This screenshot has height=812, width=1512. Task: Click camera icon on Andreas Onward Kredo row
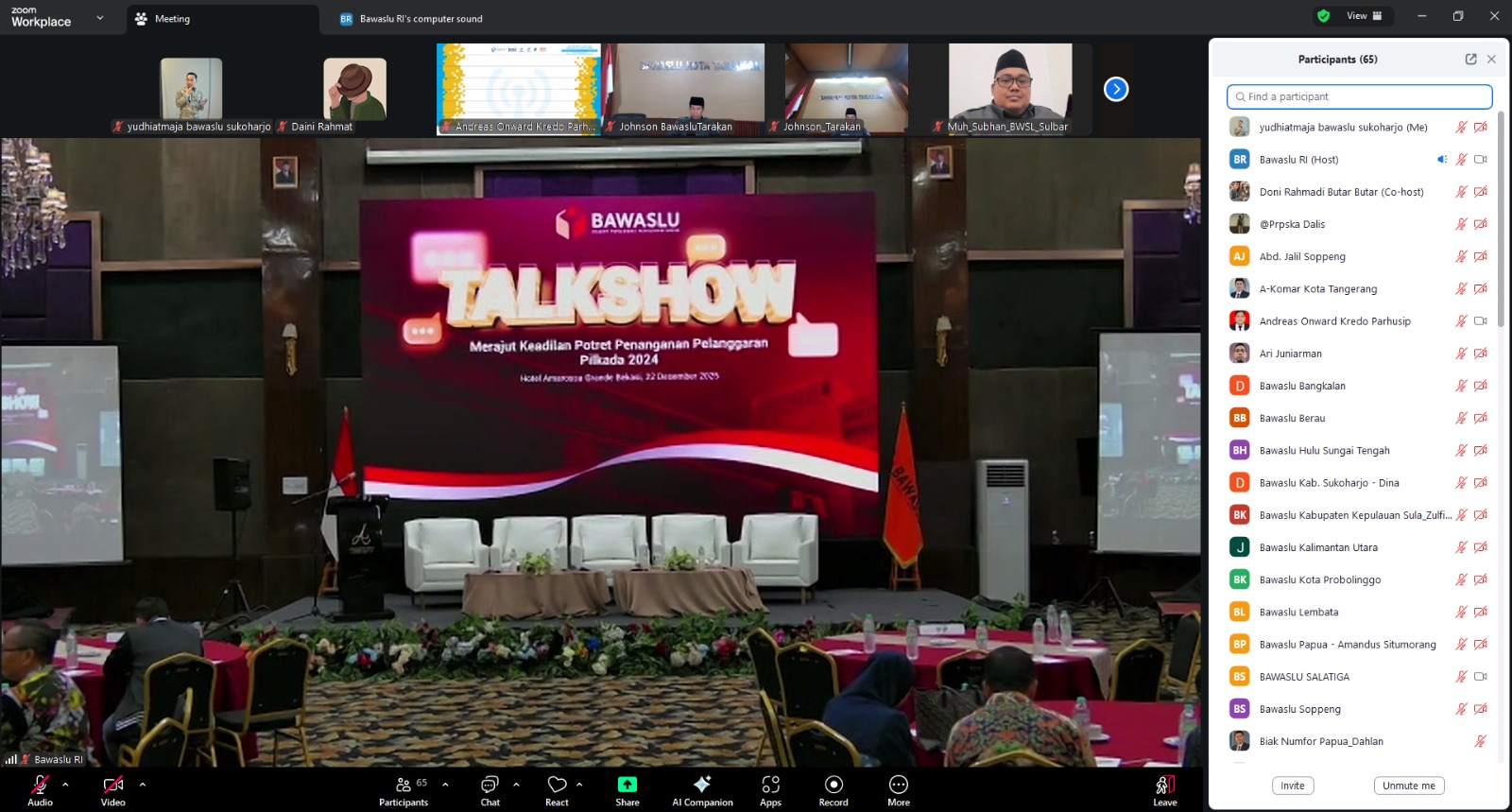1481,321
